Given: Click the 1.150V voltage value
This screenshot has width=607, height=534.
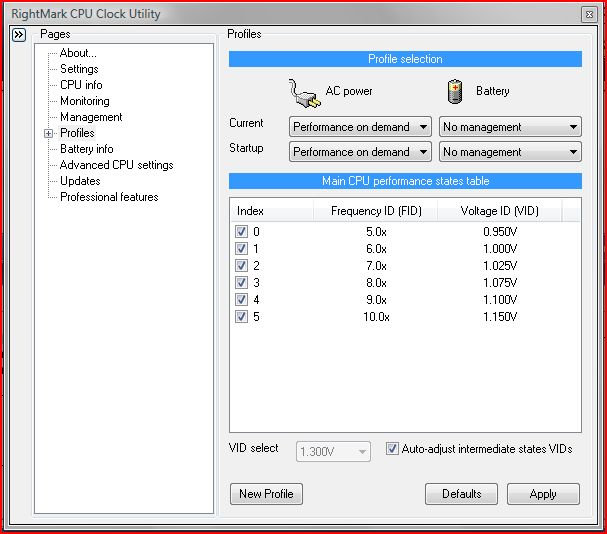Looking at the screenshot, I should coord(500,317).
